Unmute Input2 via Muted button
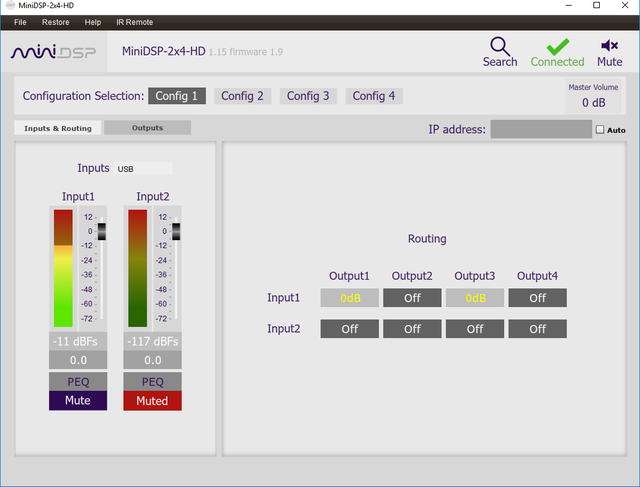 (153, 401)
